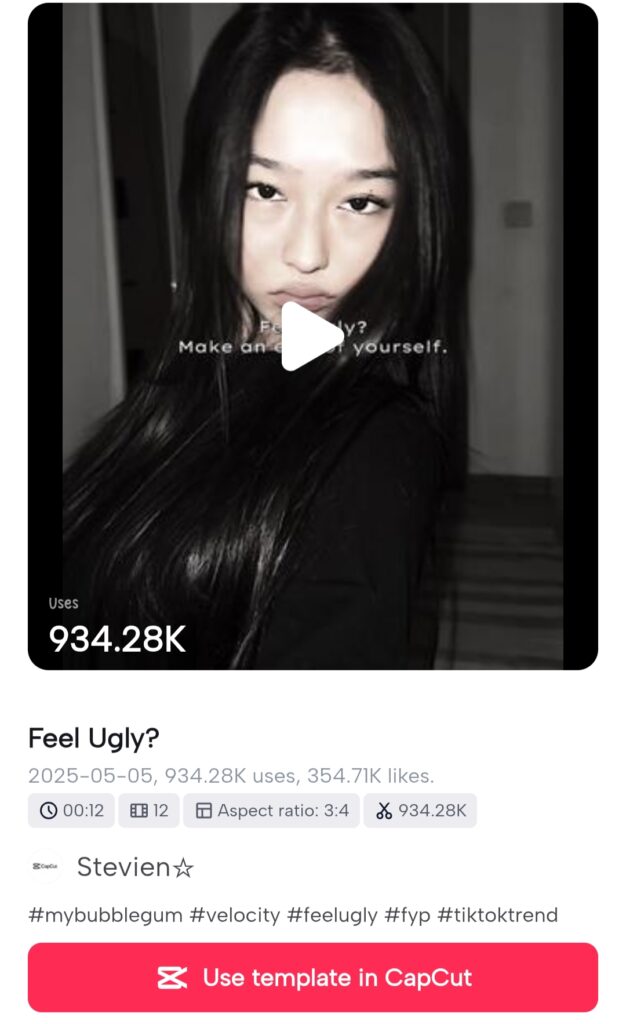The height and width of the screenshot is (1024, 626).
Task: Open the #velocity hashtag
Action: pos(234,915)
